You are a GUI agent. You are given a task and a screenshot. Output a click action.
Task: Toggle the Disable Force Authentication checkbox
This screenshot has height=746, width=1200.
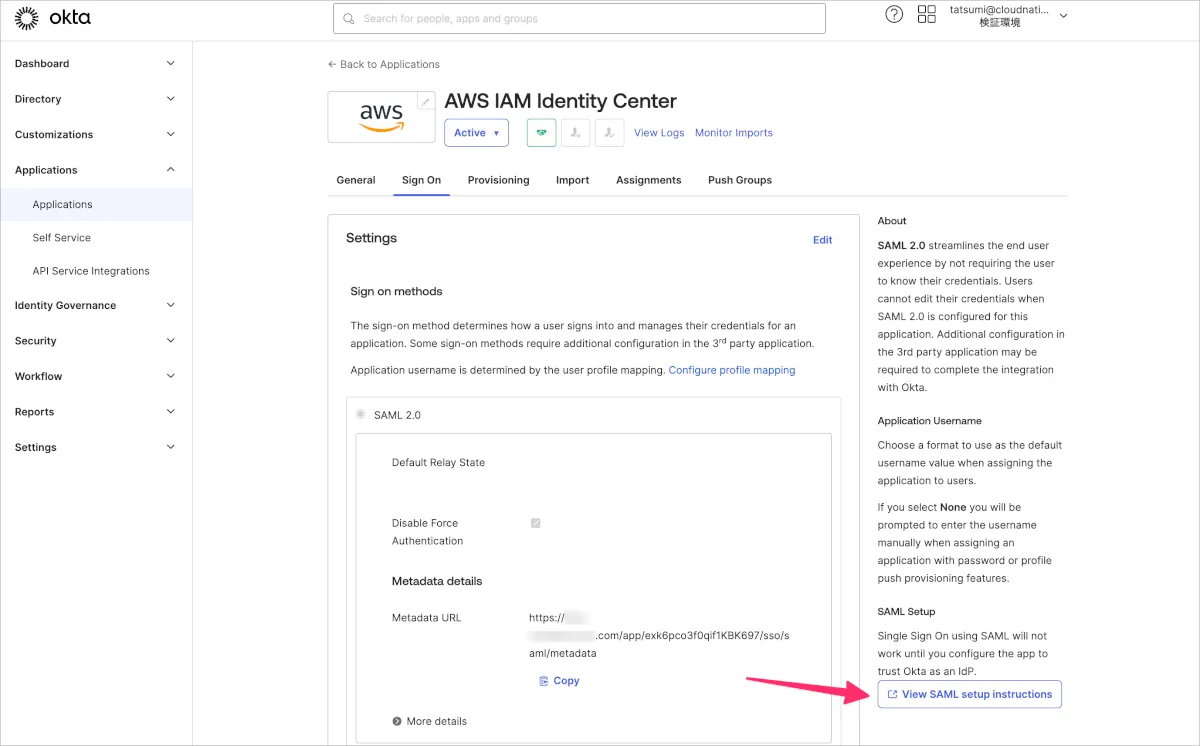(535, 523)
